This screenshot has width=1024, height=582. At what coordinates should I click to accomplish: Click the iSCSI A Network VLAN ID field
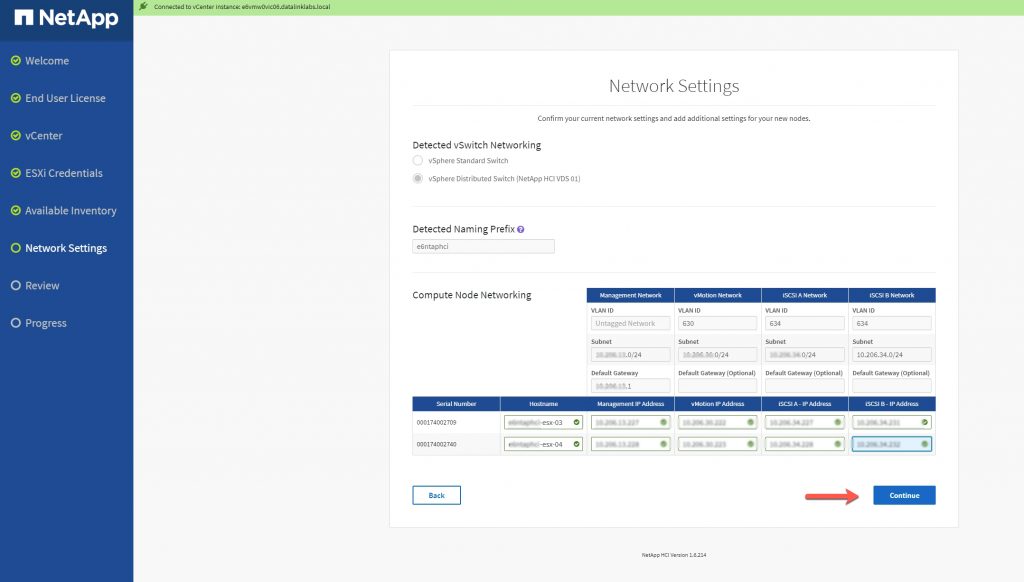coord(805,323)
